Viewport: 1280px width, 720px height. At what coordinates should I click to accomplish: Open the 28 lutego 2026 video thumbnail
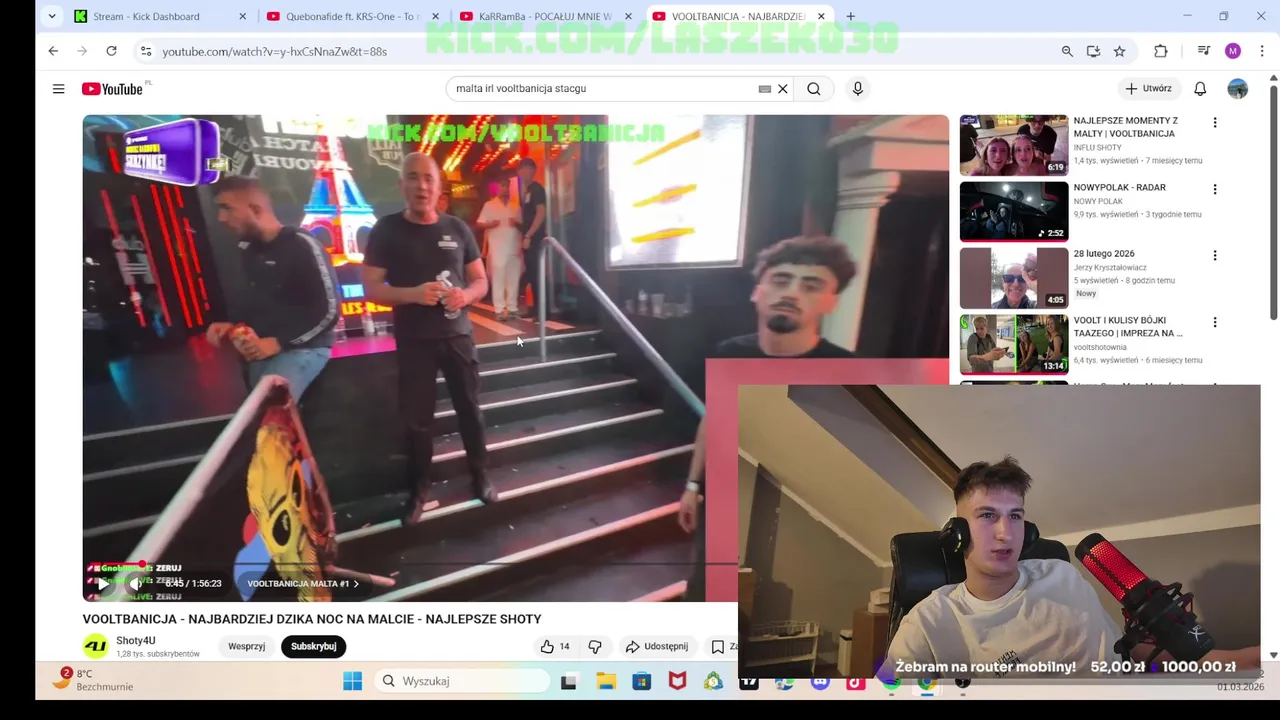pos(1014,278)
